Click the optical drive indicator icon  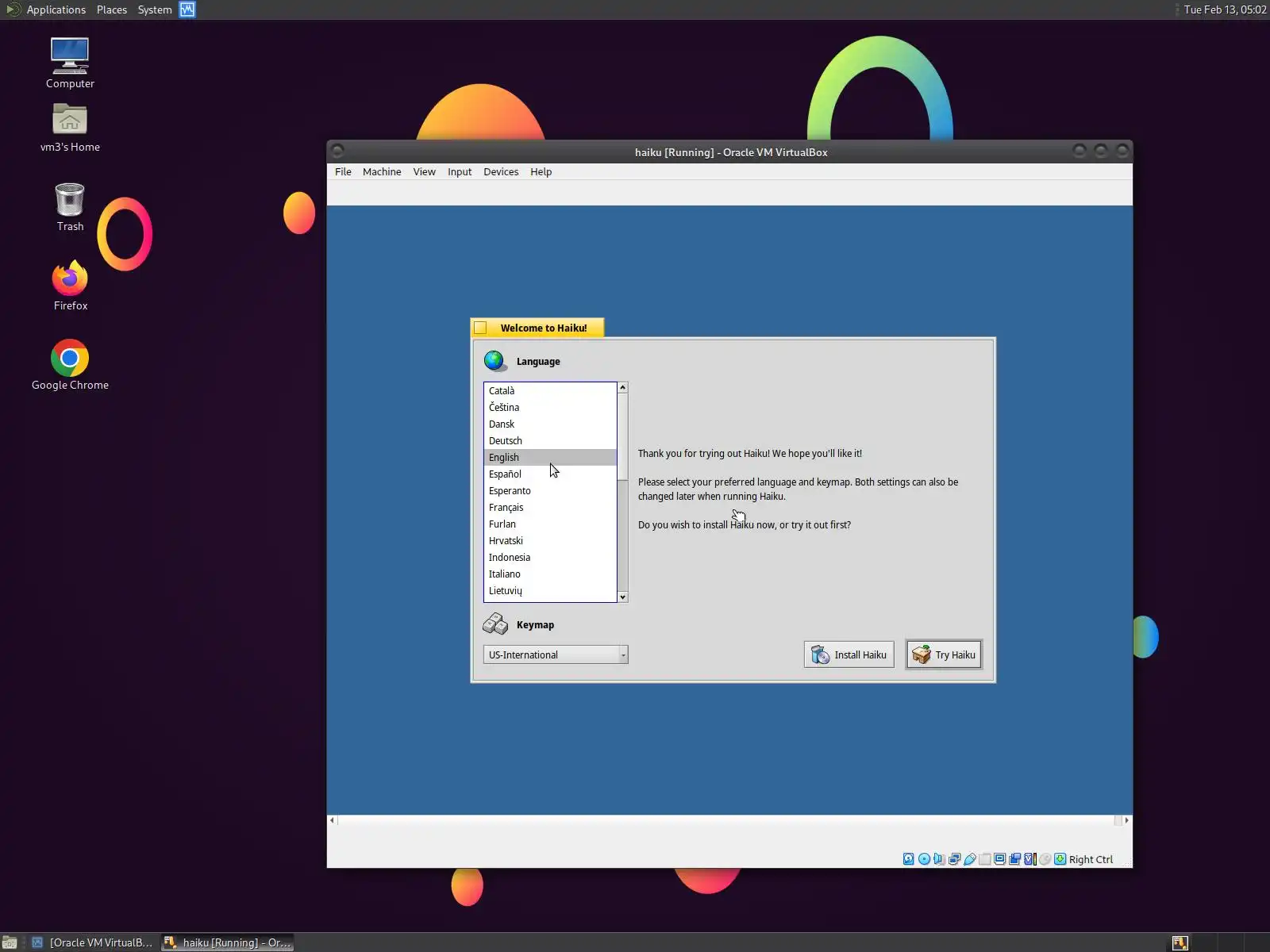[x=924, y=859]
